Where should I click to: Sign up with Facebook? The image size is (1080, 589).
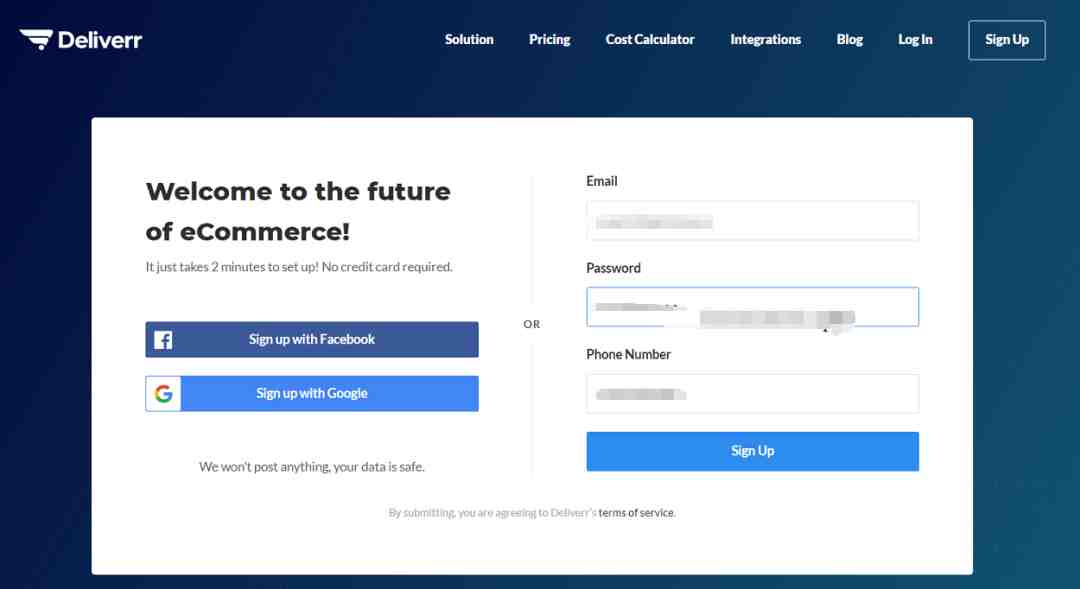[312, 340]
